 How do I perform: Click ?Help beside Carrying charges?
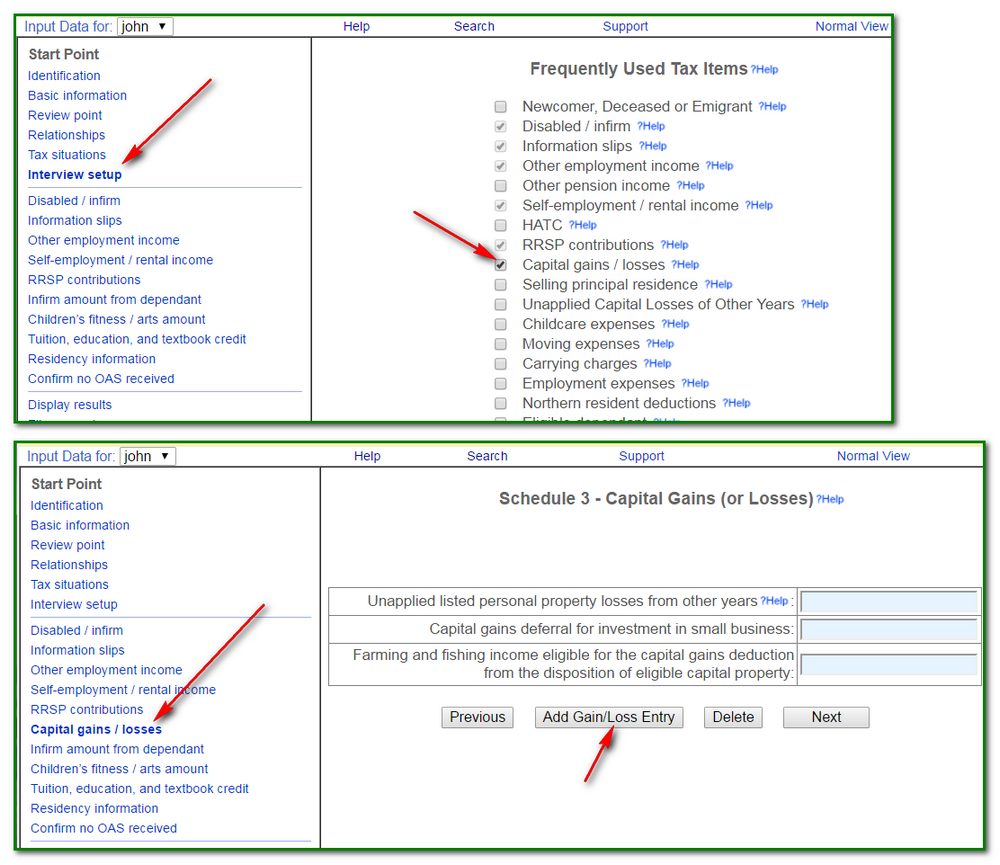pyautogui.click(x=658, y=364)
